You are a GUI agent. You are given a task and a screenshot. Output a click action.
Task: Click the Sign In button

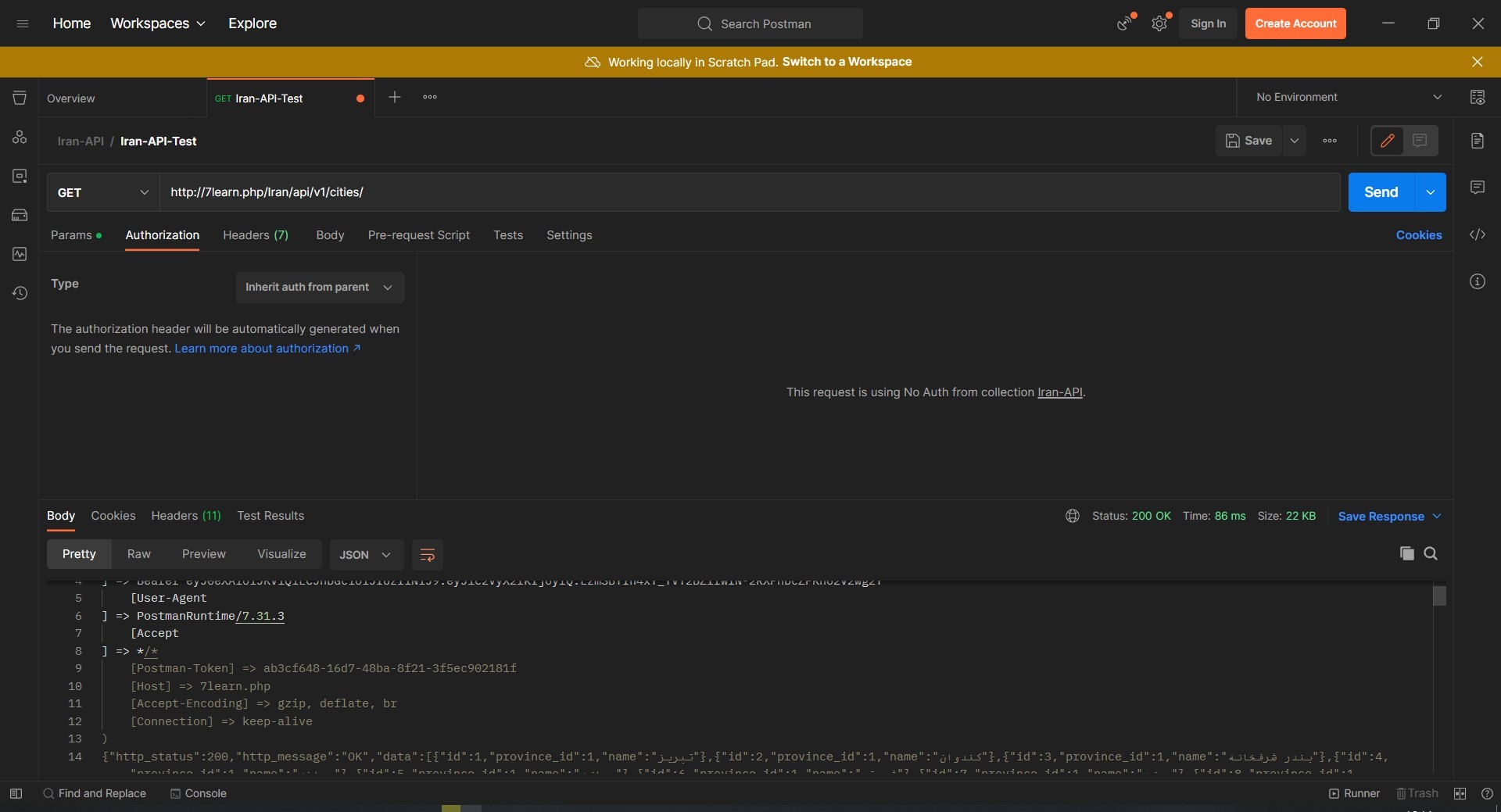pos(1208,23)
